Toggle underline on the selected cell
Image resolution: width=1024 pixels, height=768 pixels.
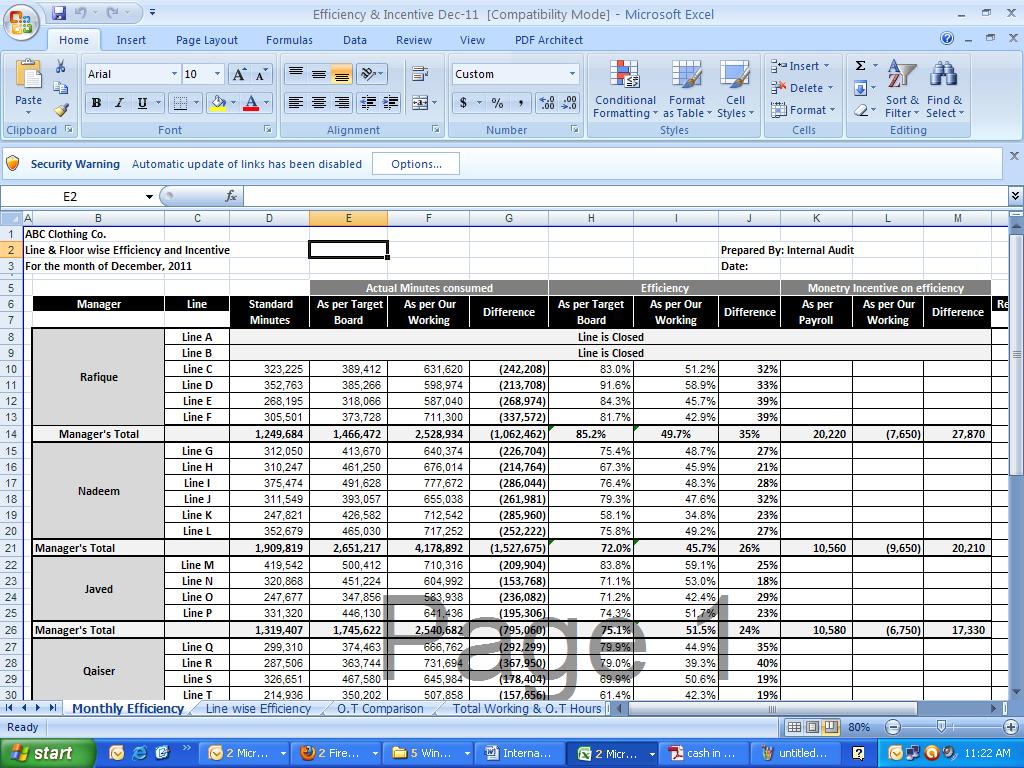coord(142,101)
